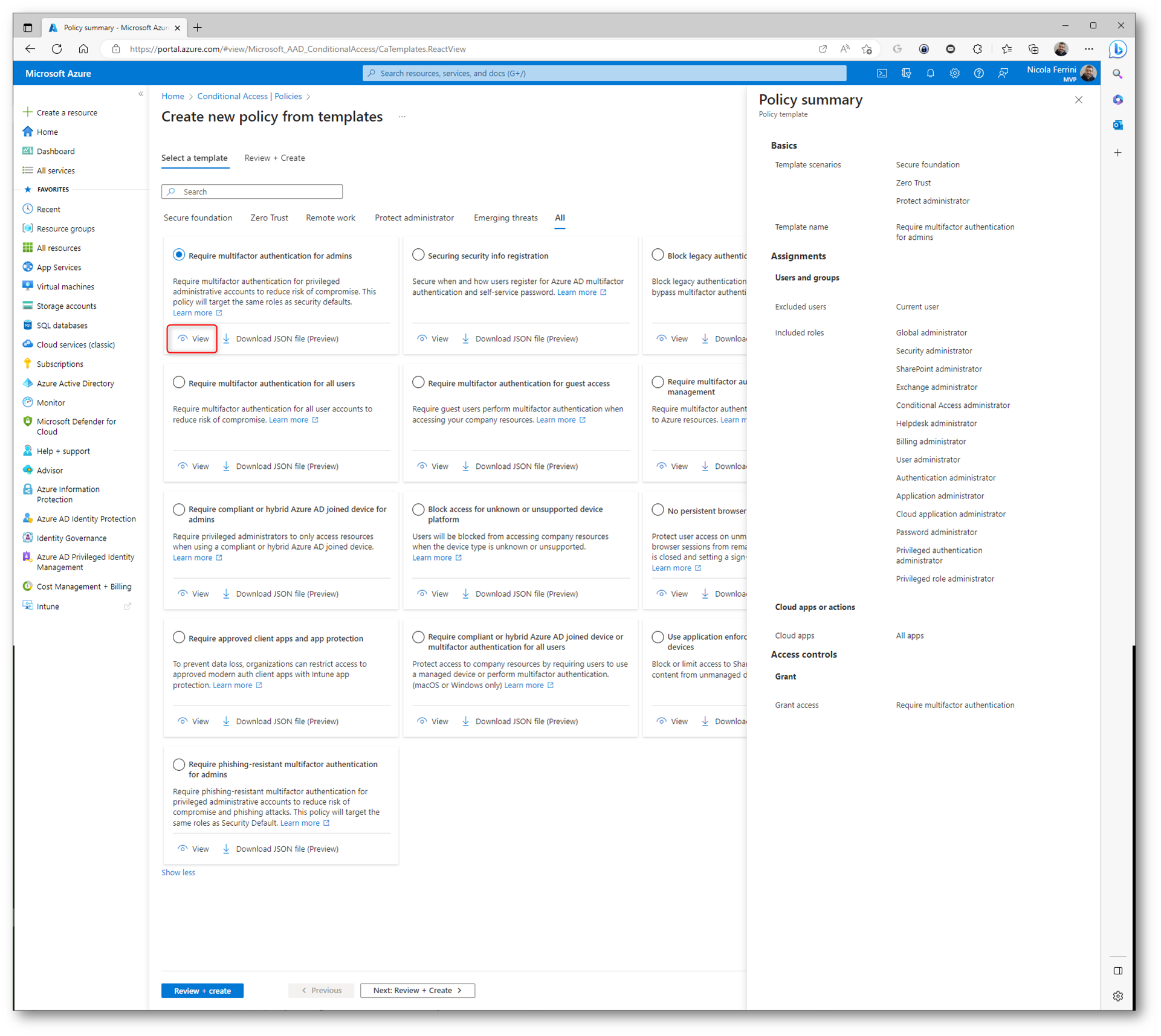Open the Notifications bell icon
This screenshot has width=1161, height=1036.
930,73
